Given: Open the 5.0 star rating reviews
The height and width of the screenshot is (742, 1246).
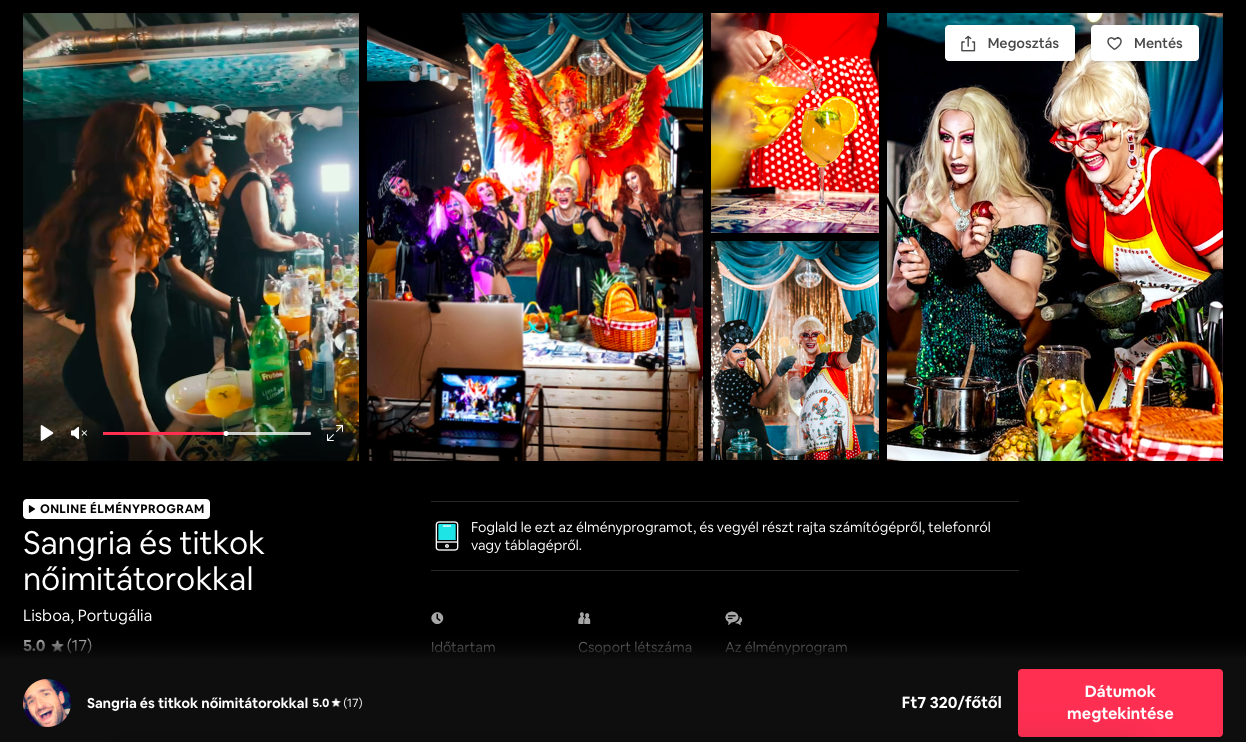Looking at the screenshot, I should point(57,646).
